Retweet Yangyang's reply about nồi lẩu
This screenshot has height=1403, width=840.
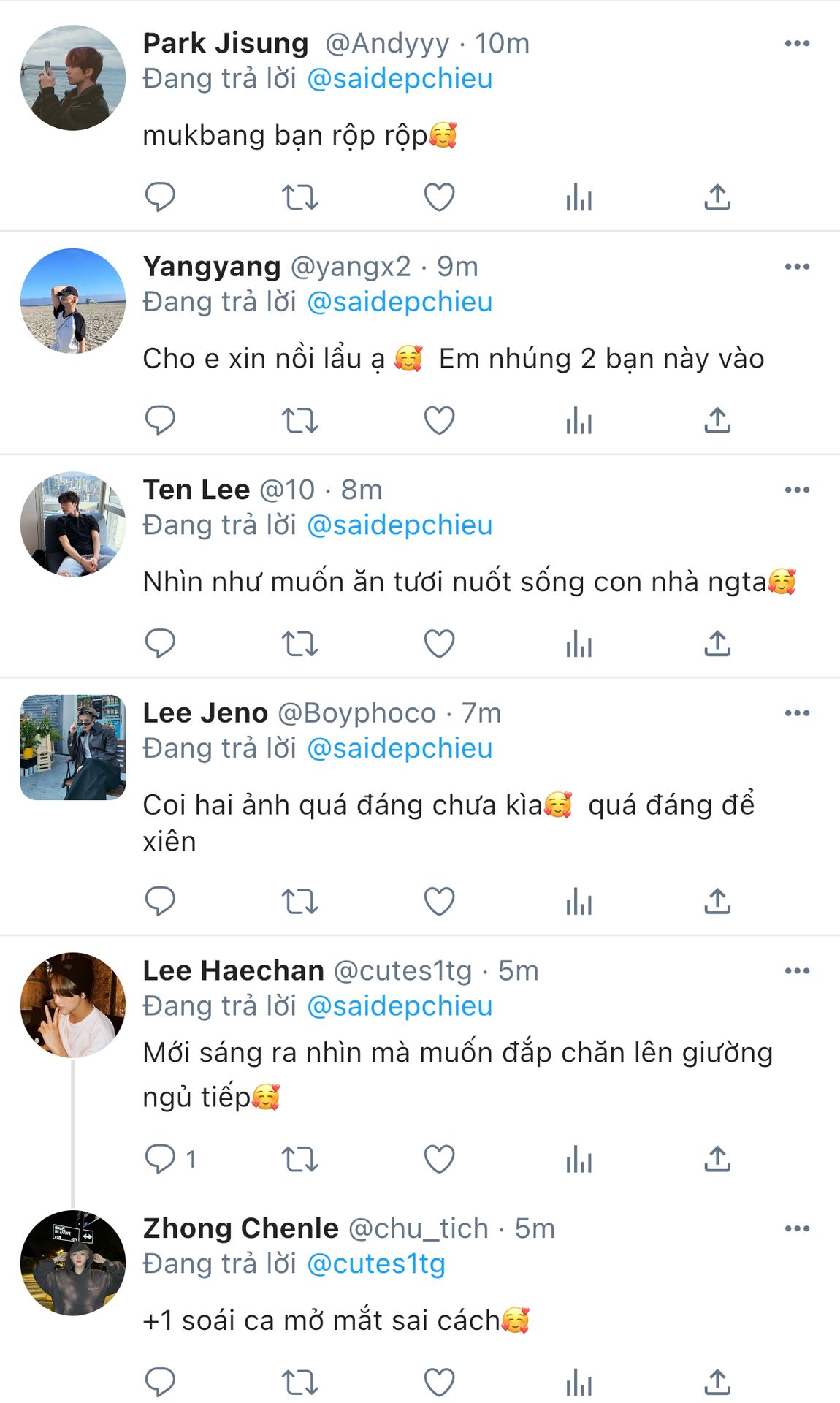point(299,420)
